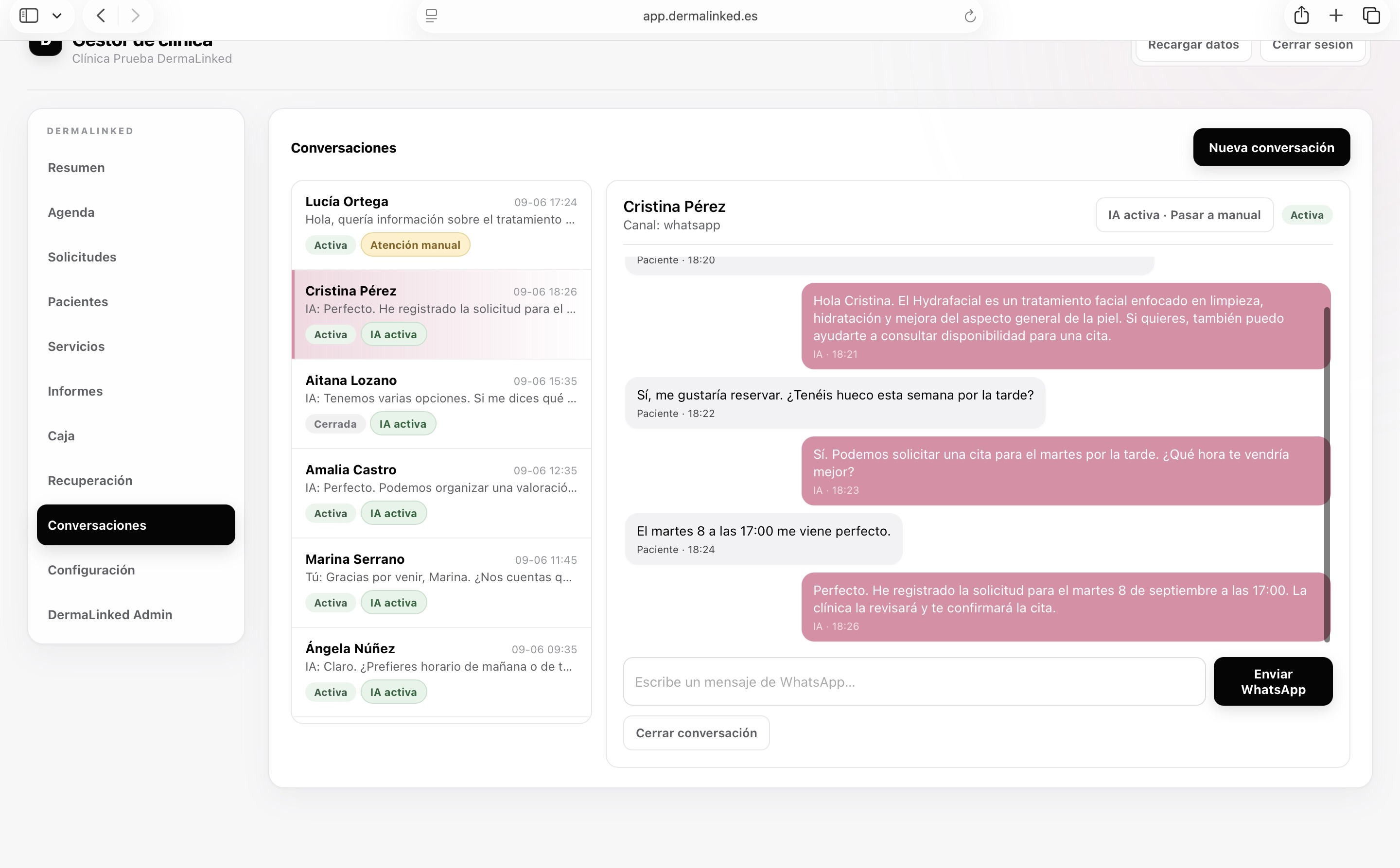Screen dimensions: 1400x868
Task: Toggle IA activa · Pasar a manual
Action: pyautogui.click(x=1184, y=215)
